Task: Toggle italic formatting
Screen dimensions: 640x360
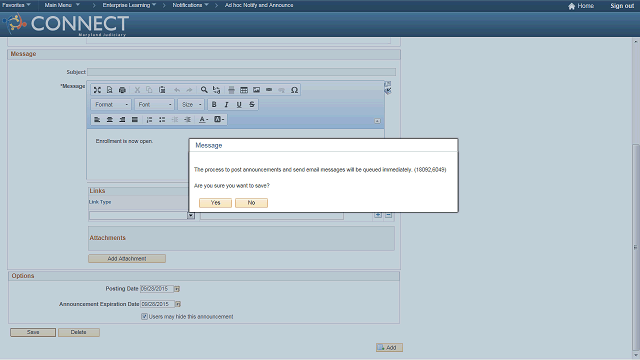Action: tap(227, 104)
